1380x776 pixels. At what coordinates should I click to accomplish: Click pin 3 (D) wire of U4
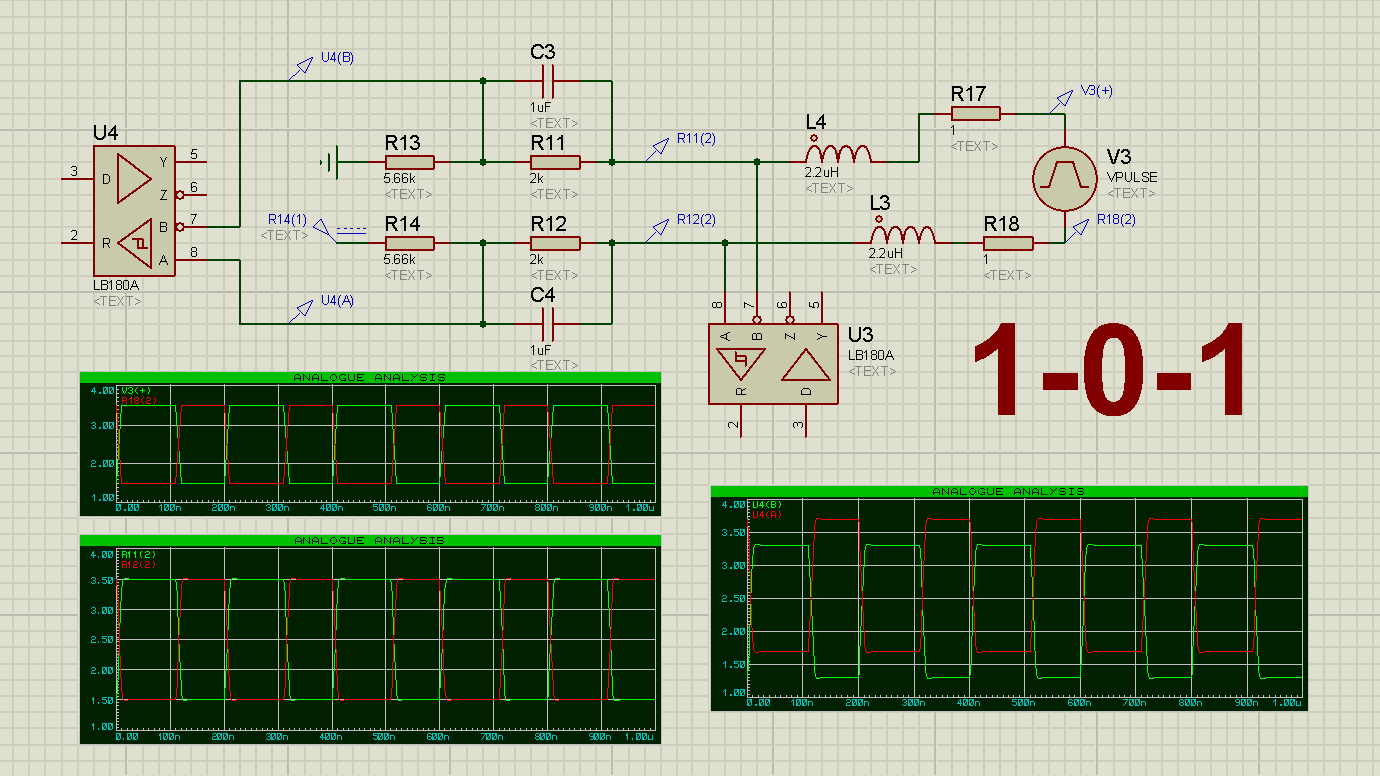[x=78, y=178]
